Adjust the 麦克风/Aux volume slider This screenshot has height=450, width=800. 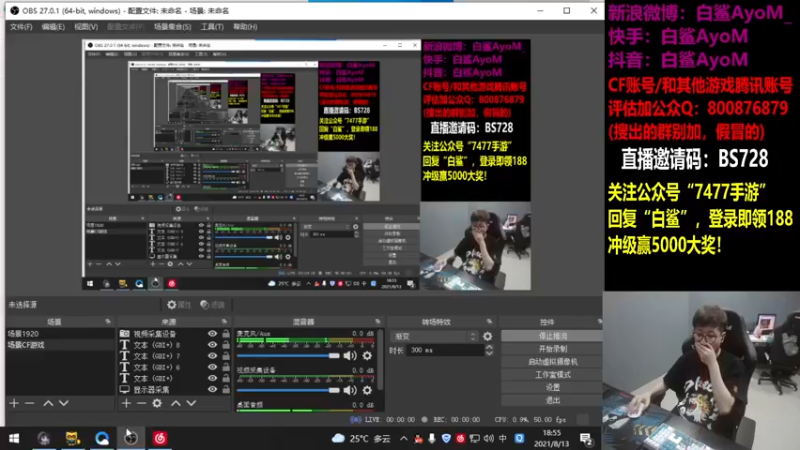pos(288,356)
